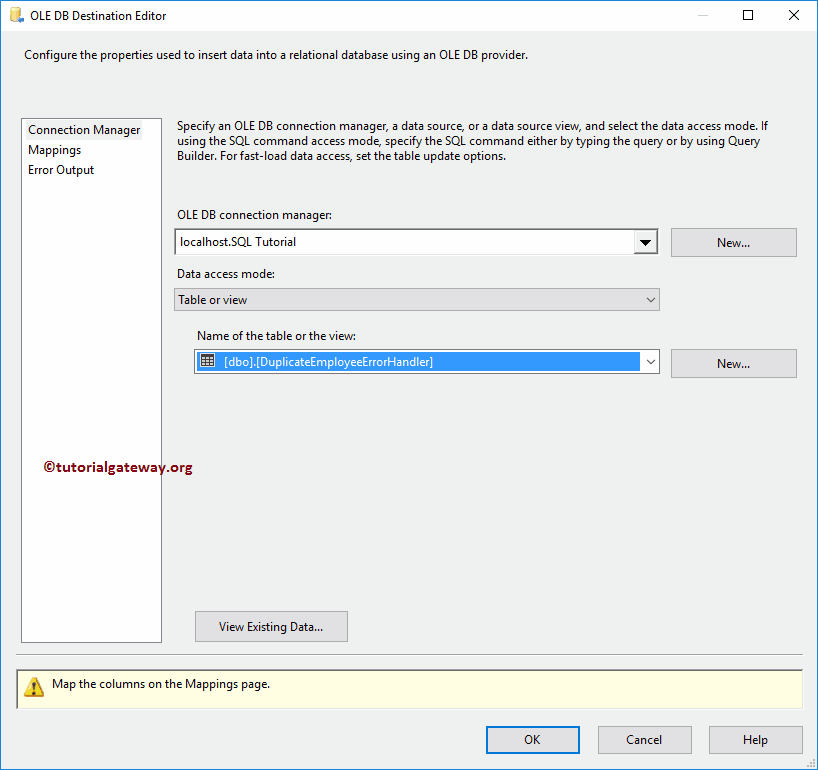Open the OLE DB connection manager dropdown arrow
The height and width of the screenshot is (770, 818).
click(x=646, y=242)
